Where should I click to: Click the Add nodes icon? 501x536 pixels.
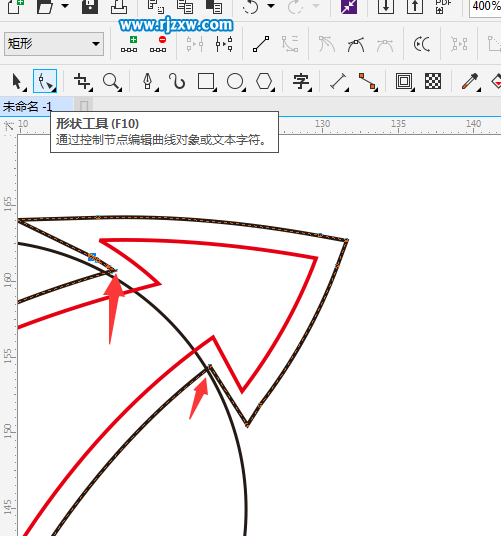point(129,44)
